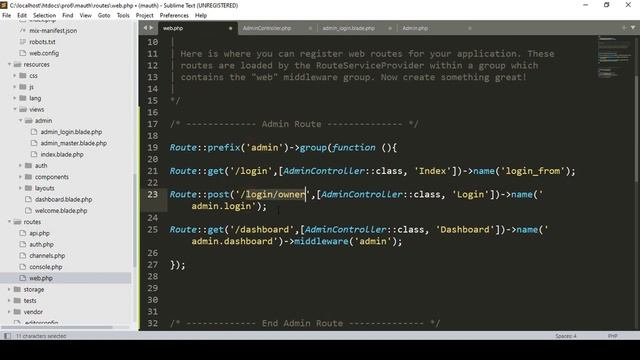Click the web.config file icon
The width and height of the screenshot is (640, 360).
23,53
